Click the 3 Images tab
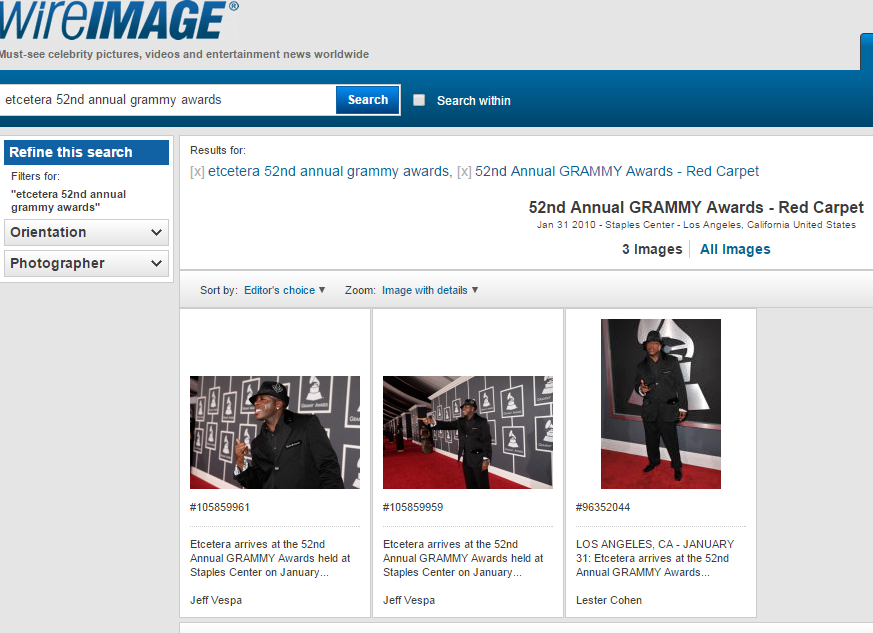The width and height of the screenshot is (873, 633). pyautogui.click(x=652, y=249)
